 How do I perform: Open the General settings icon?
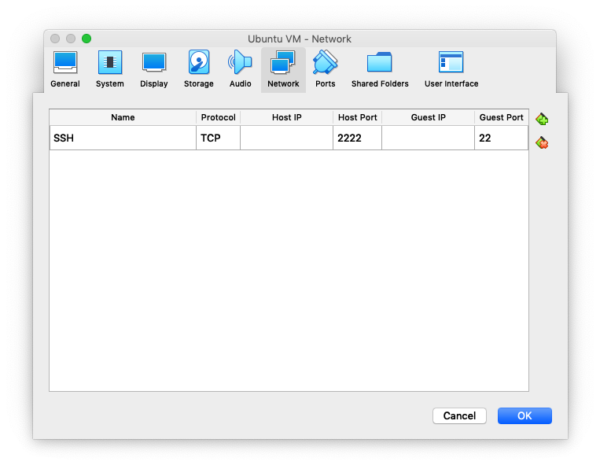click(65, 70)
